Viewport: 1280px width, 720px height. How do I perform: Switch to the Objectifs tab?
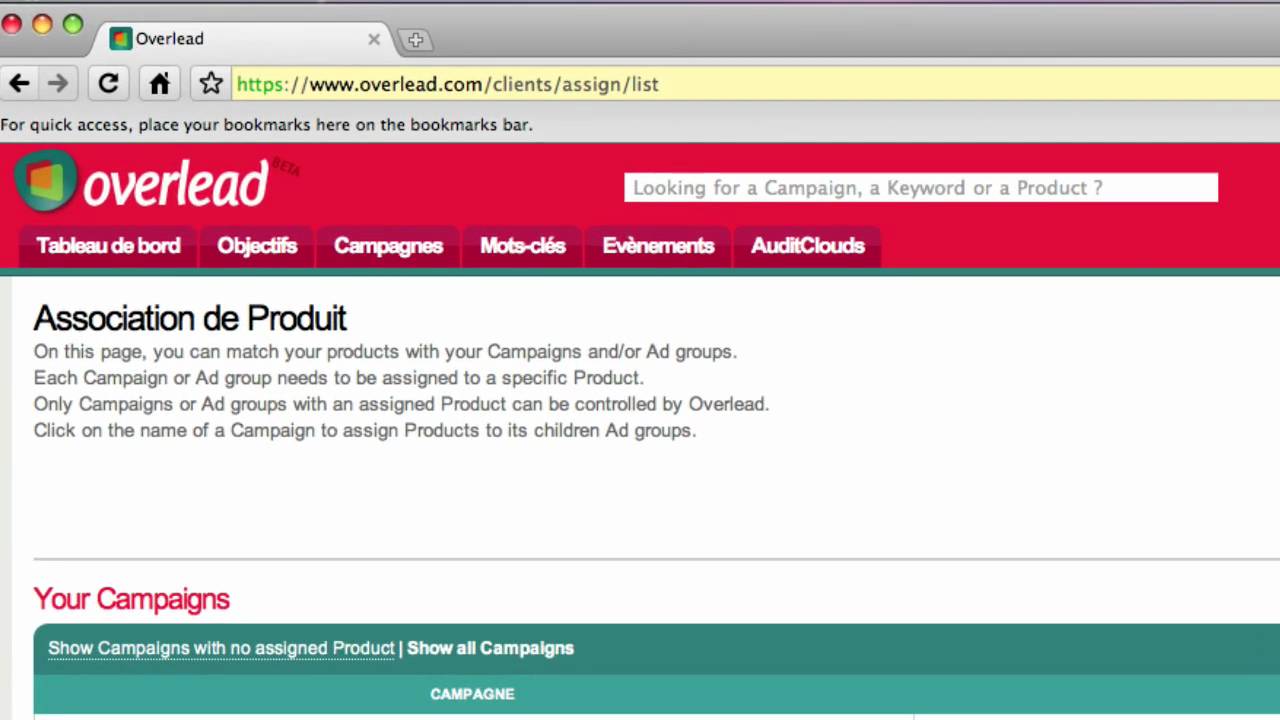tap(257, 246)
